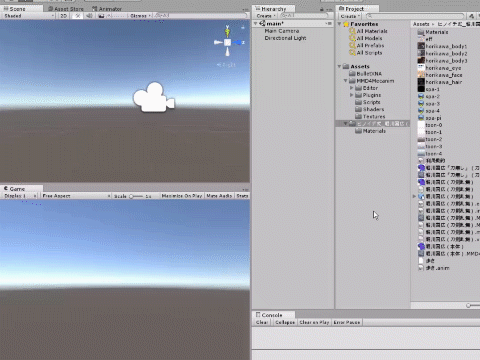
Task: Select the spa-2 material icon
Action: (x=421, y=96)
